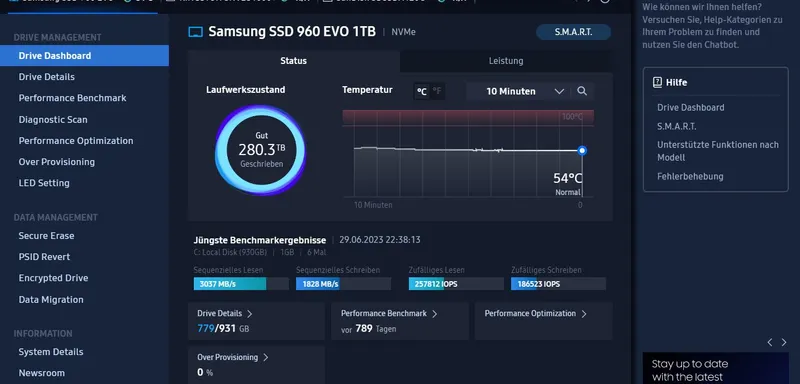Click the Samsung SSD 960 EVO 1TB title

(x=292, y=32)
